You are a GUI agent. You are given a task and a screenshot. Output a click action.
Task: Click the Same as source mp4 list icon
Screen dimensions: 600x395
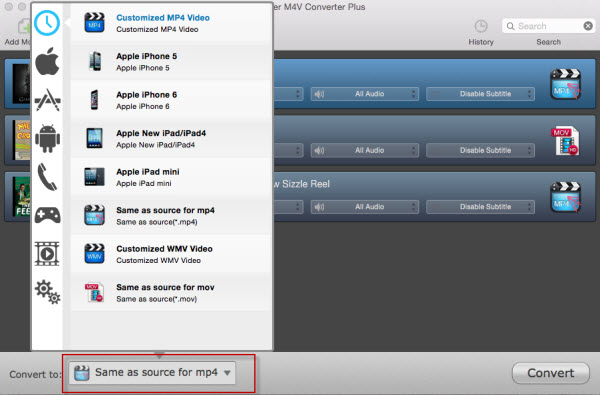pyautogui.click(x=95, y=215)
